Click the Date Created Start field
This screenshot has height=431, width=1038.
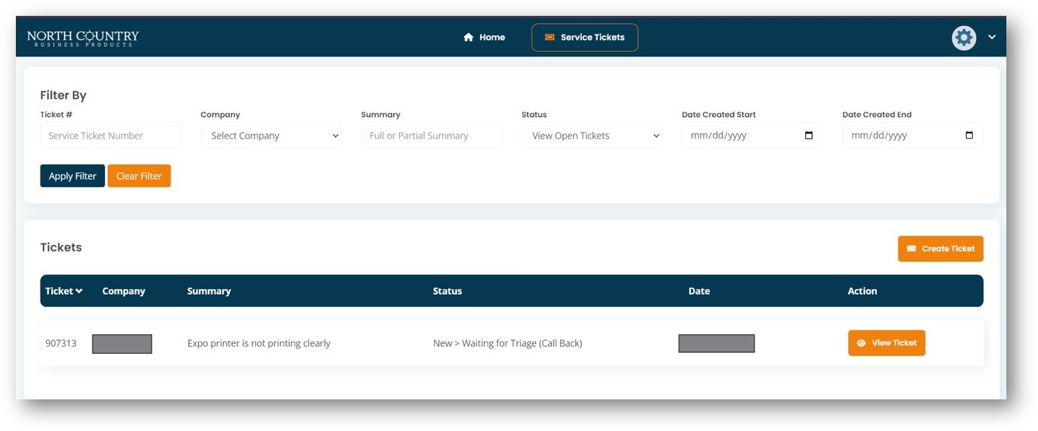click(x=752, y=136)
